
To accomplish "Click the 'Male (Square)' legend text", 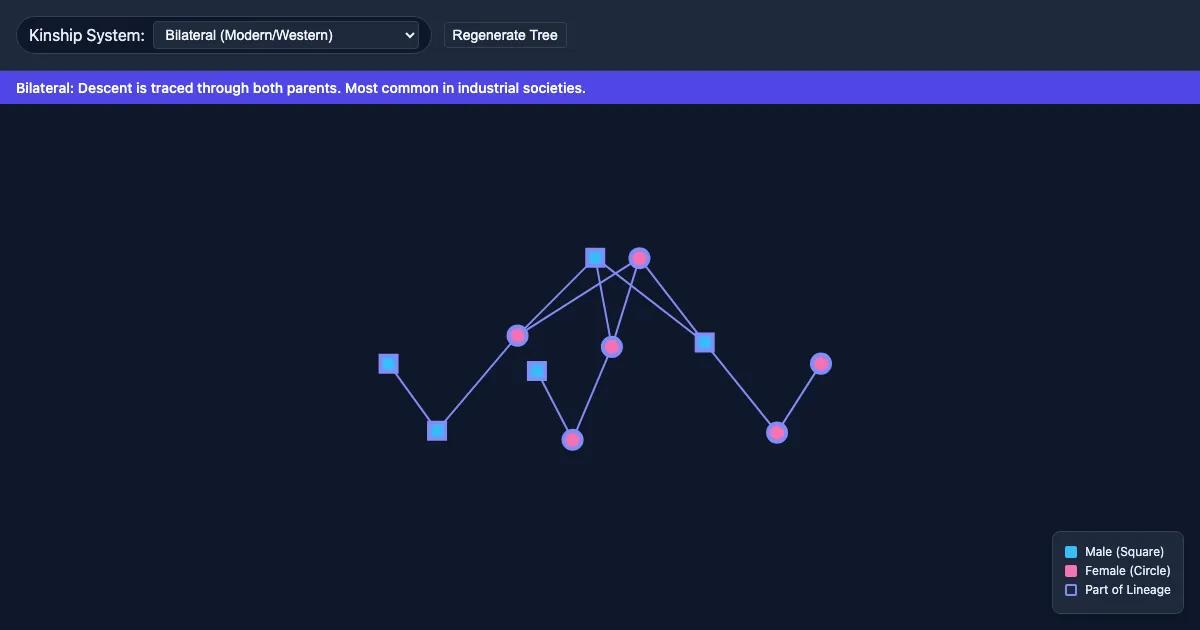I will click(x=1124, y=552).
